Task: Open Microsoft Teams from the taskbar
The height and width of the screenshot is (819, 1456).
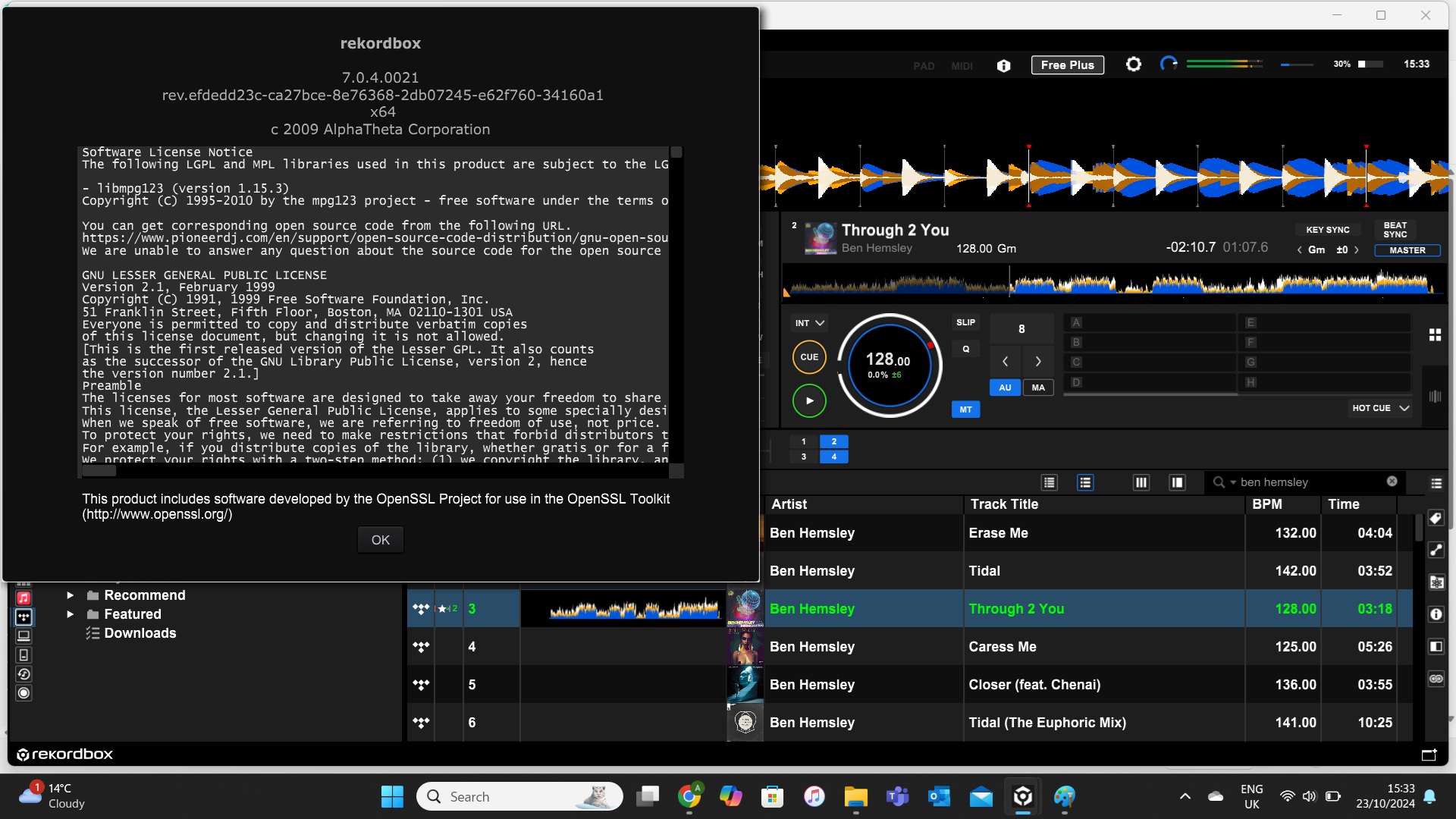Action: [x=897, y=796]
